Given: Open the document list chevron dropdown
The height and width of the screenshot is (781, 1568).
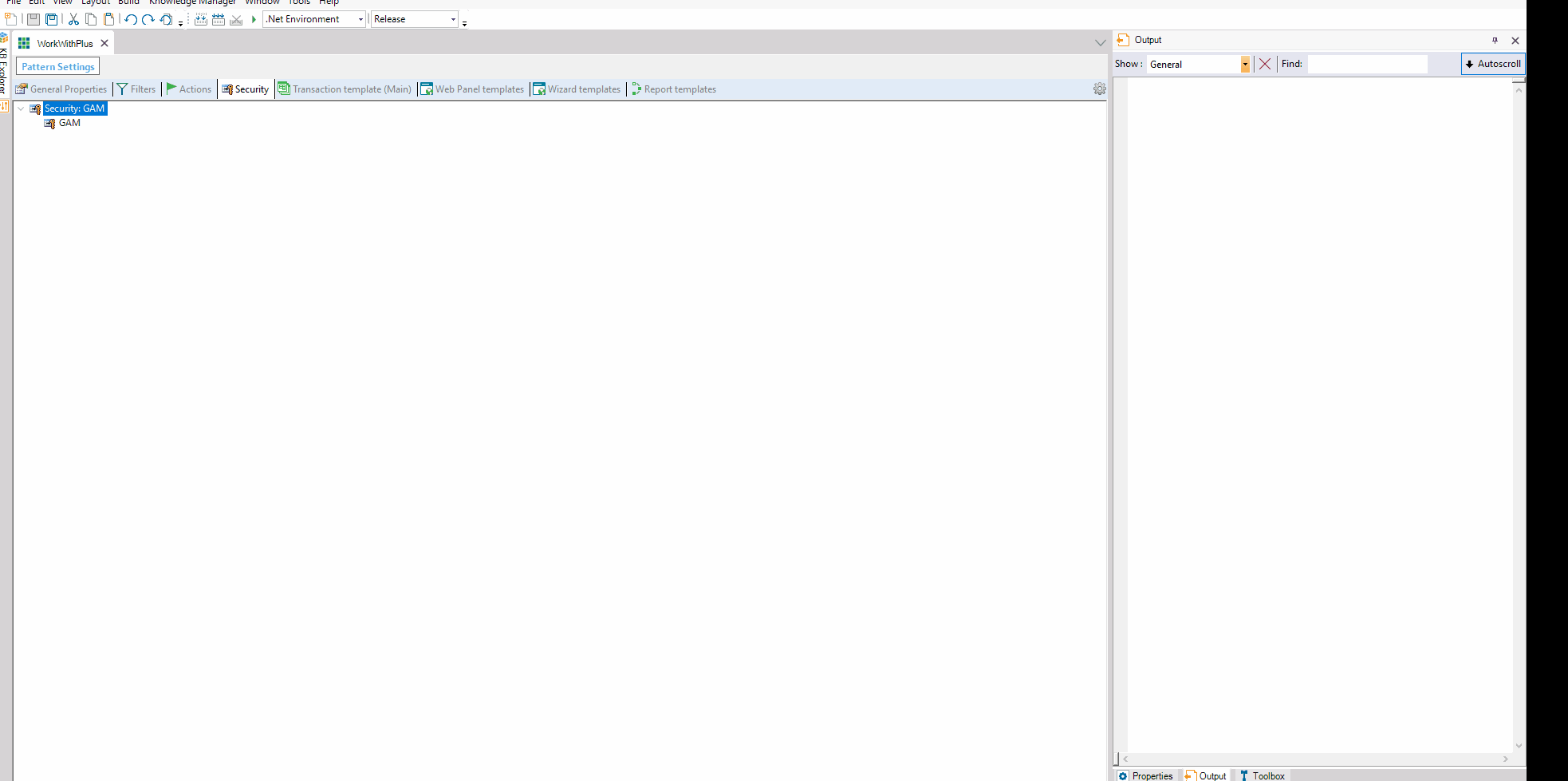Looking at the screenshot, I should click(x=1100, y=43).
